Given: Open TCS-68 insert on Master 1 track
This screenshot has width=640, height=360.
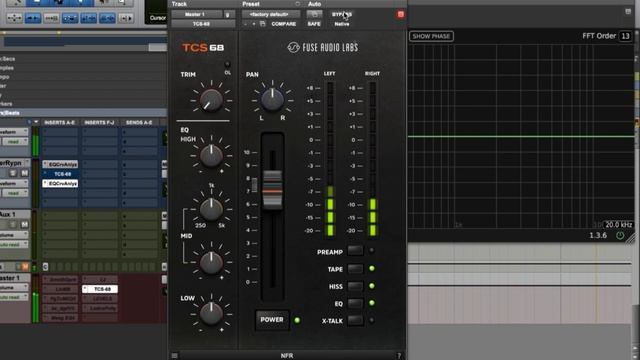Looking at the screenshot, I should 100,289.
